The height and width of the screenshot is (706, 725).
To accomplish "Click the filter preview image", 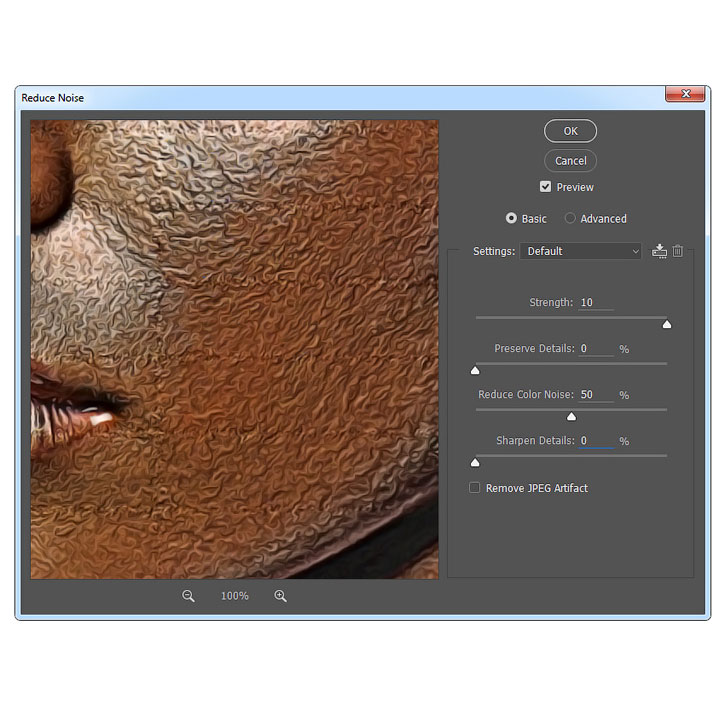I will click(x=234, y=350).
